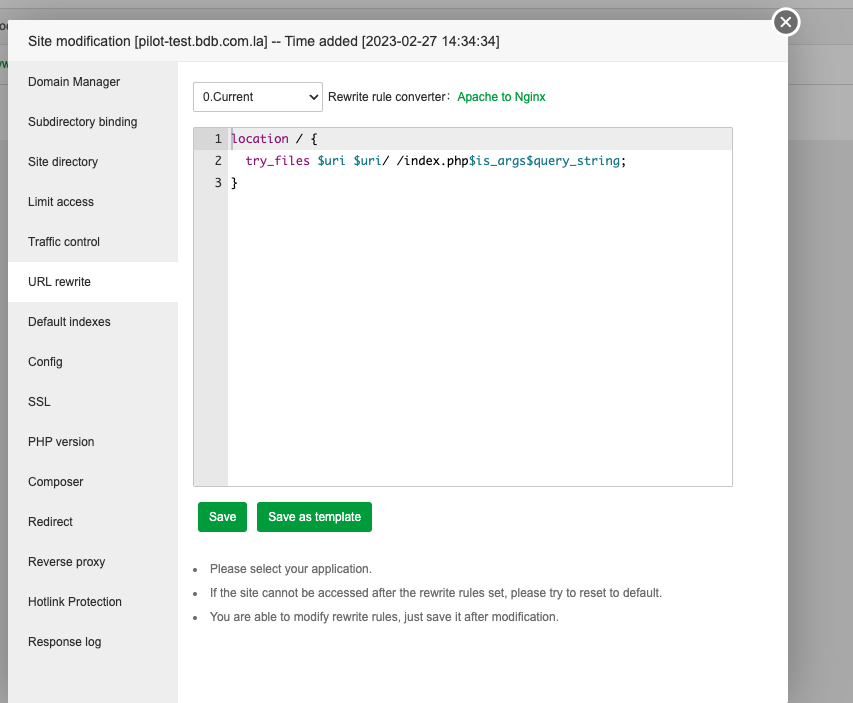The image size is (853, 703).
Task: Open the Domain Manager tab
Action: [74, 82]
